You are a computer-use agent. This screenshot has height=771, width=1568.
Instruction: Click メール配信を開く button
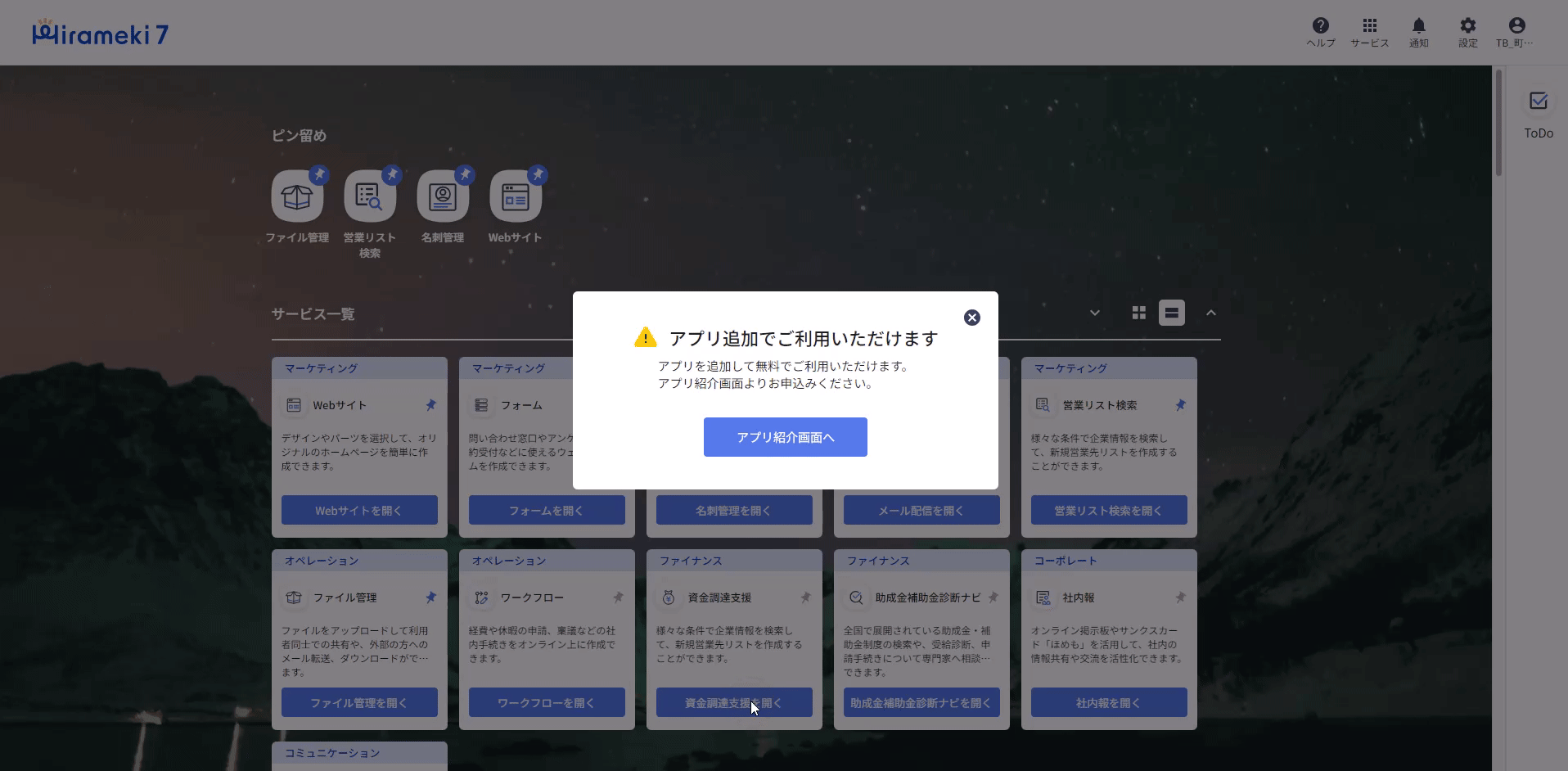921,510
